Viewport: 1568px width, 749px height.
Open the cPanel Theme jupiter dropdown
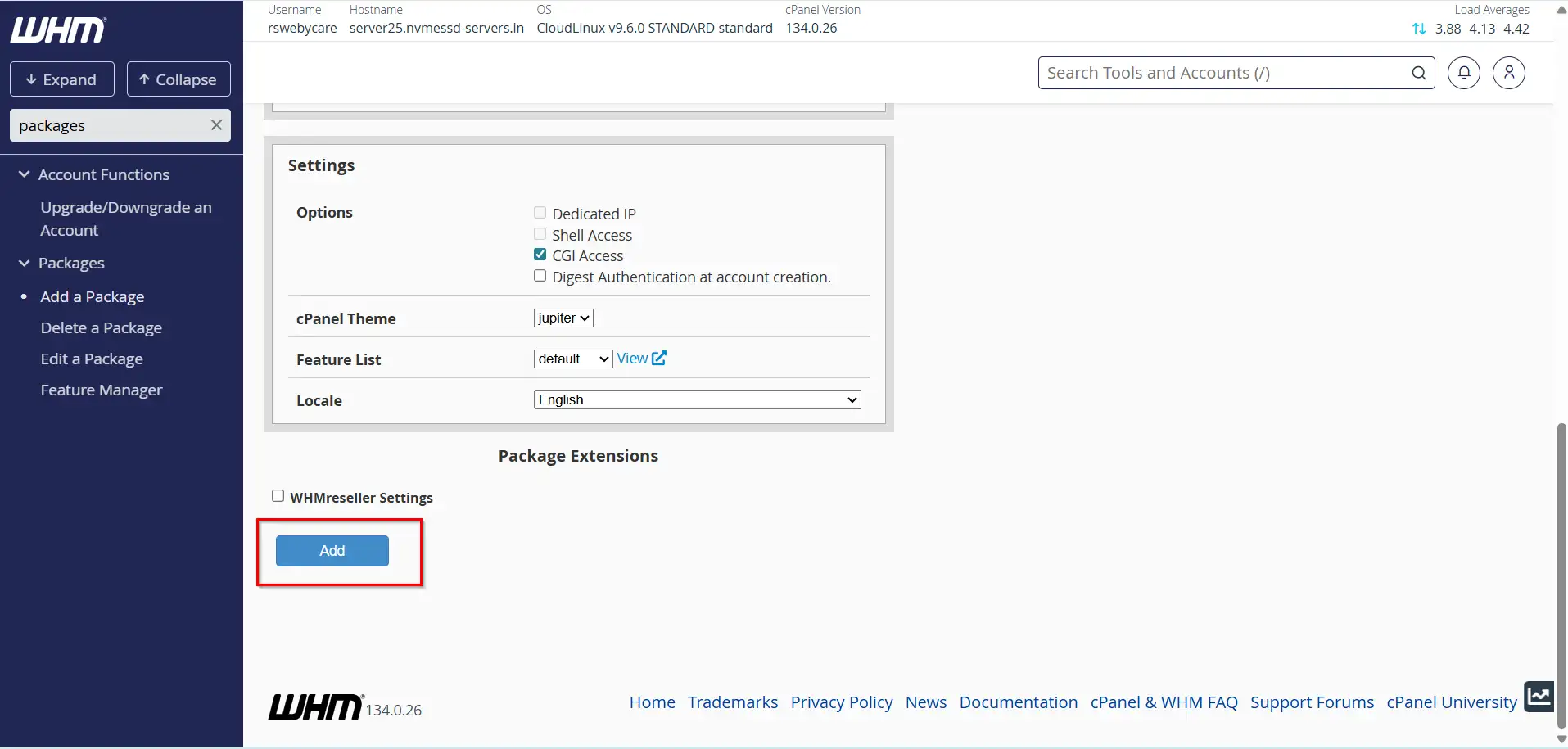pyautogui.click(x=563, y=318)
